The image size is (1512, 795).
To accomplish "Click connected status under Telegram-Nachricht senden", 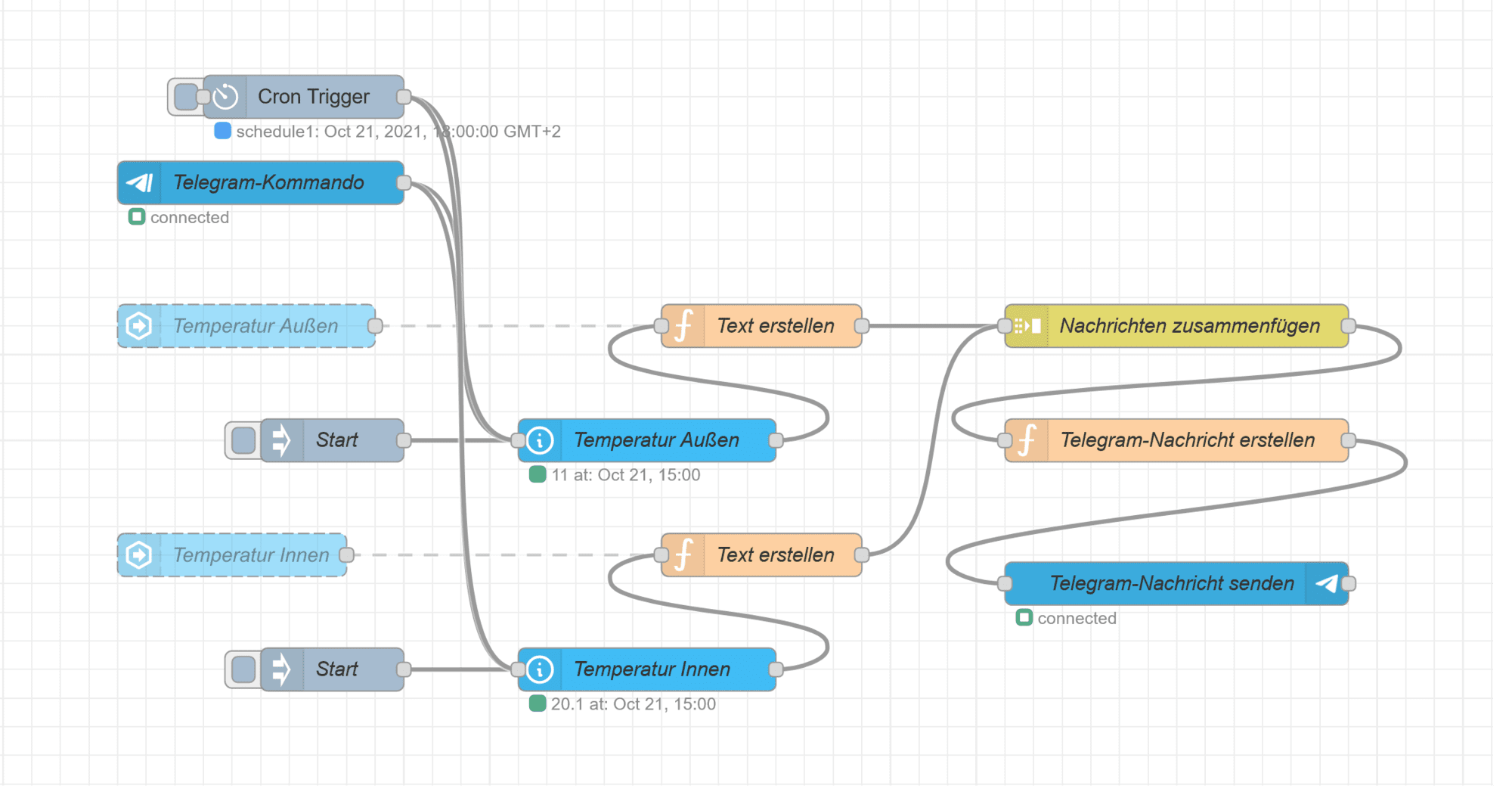I will (1067, 619).
